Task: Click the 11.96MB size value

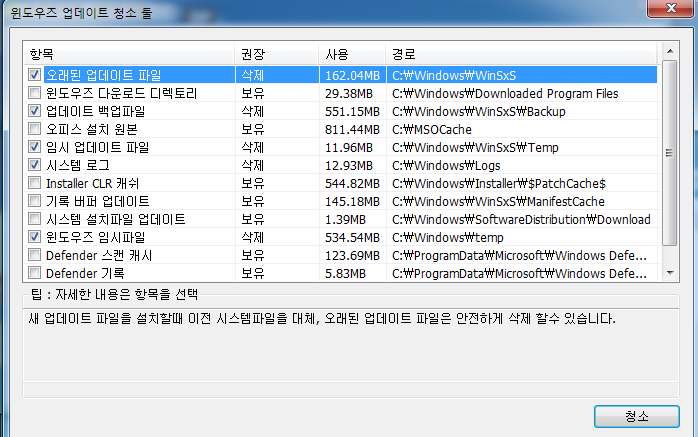Action: [349, 148]
